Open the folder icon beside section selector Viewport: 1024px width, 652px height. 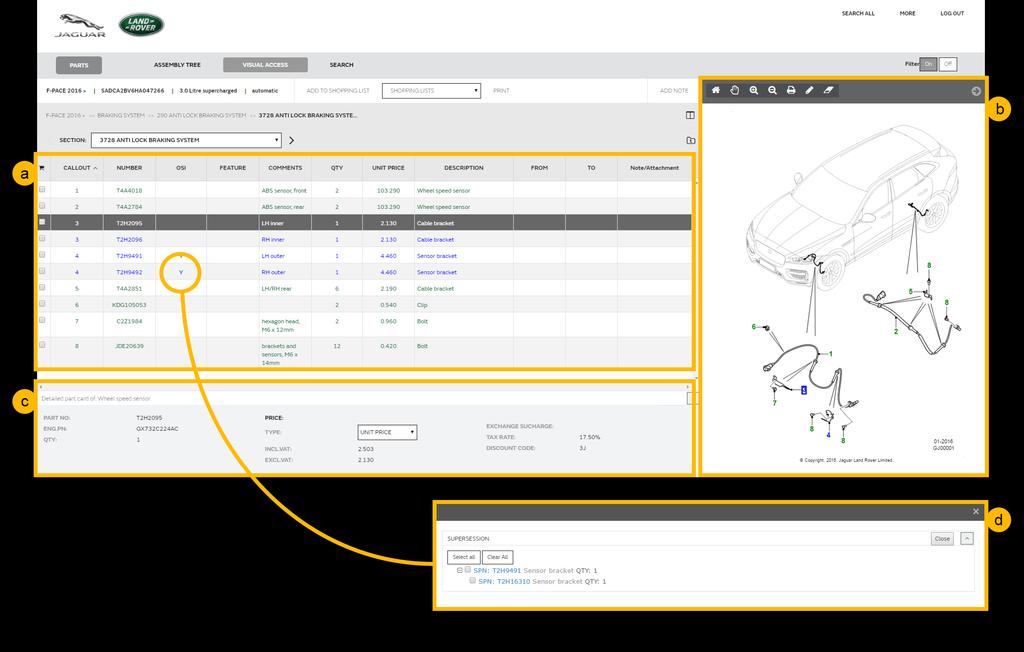click(x=690, y=140)
